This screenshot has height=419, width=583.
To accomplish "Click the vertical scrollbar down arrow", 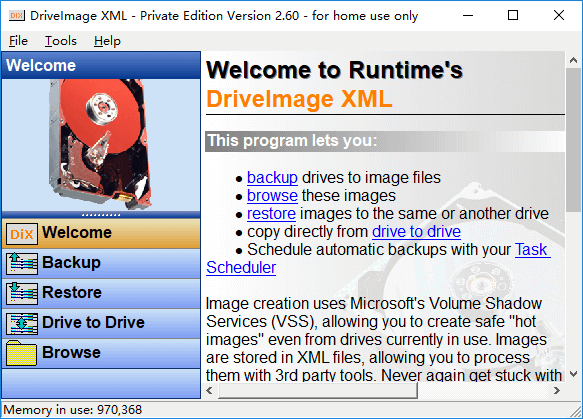I will pyautogui.click(x=573, y=374).
